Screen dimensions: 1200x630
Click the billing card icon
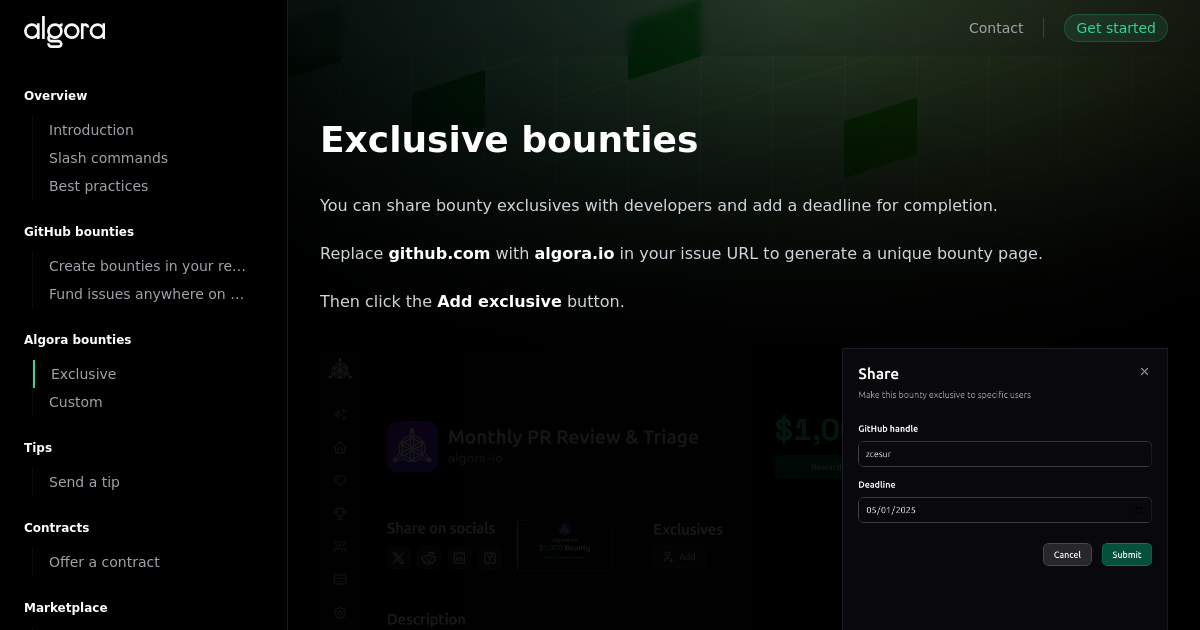click(x=340, y=579)
